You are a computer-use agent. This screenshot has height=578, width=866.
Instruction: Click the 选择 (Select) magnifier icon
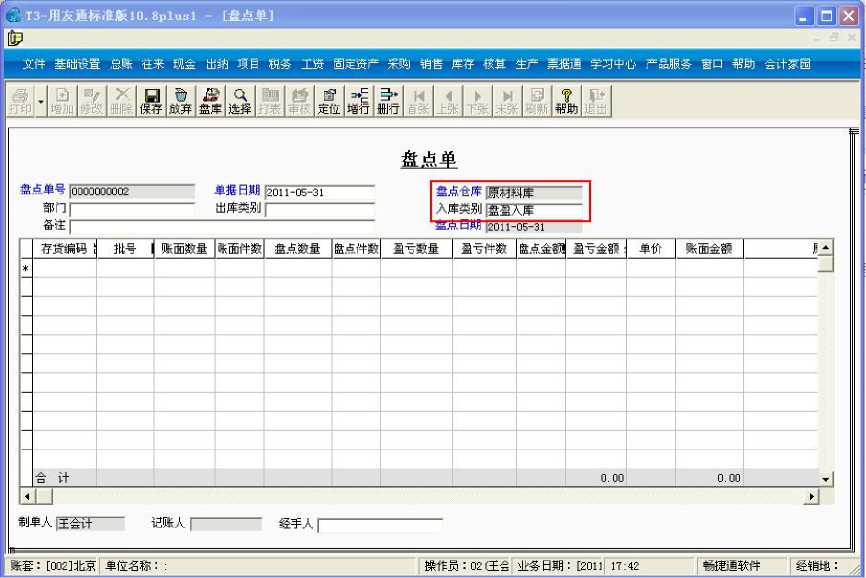(x=240, y=101)
